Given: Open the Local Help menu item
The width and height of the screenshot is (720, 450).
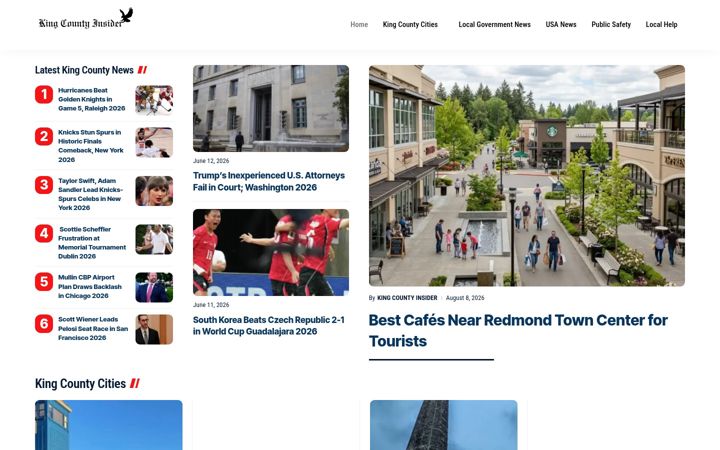Looking at the screenshot, I should click(x=661, y=25).
